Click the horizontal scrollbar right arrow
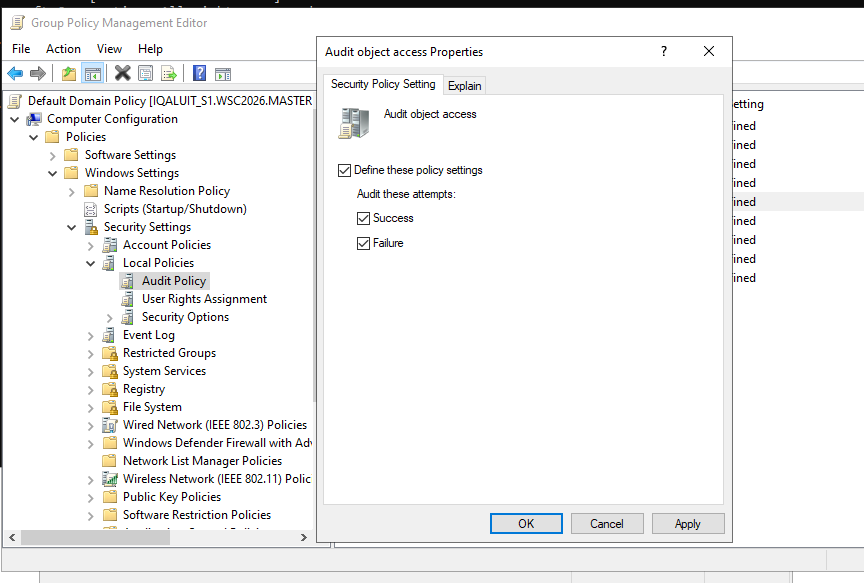864x583 pixels. 304,537
